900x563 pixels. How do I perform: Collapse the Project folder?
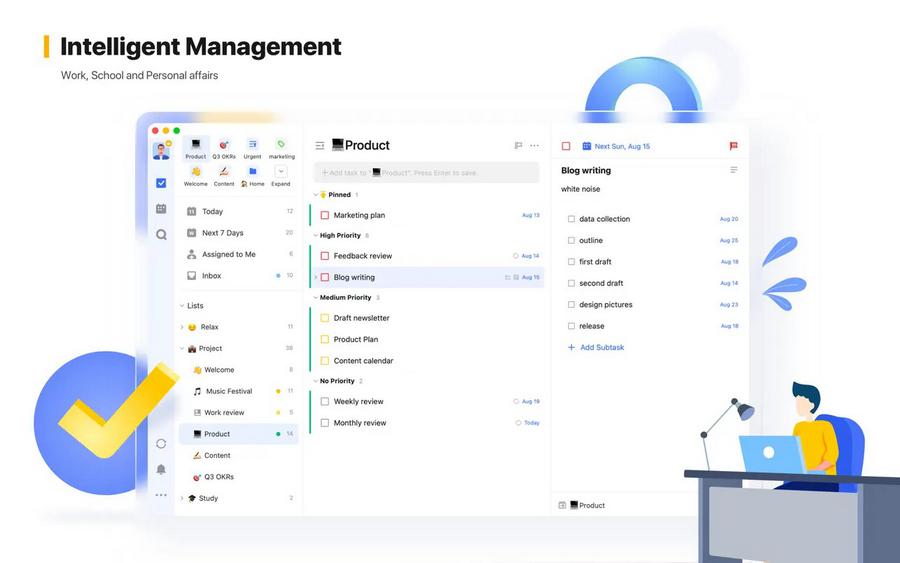point(182,348)
